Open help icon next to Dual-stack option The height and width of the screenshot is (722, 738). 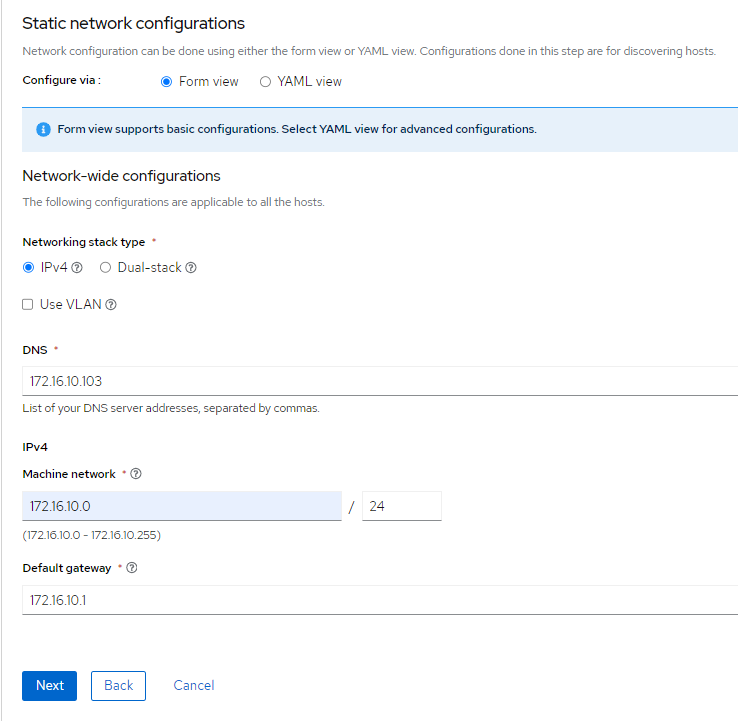[191, 268]
